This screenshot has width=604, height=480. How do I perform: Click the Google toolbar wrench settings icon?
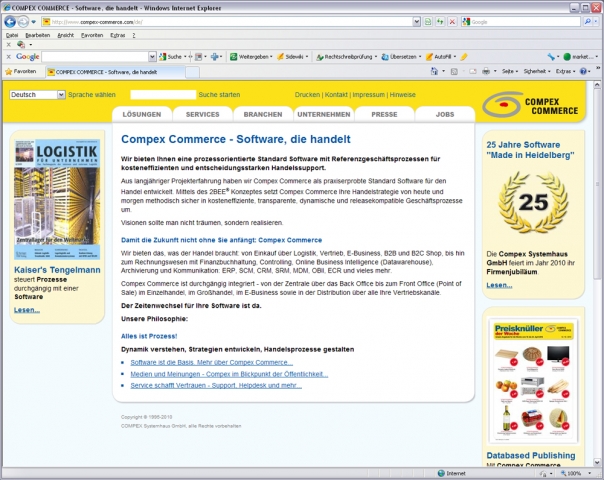pyautogui.click(x=552, y=57)
